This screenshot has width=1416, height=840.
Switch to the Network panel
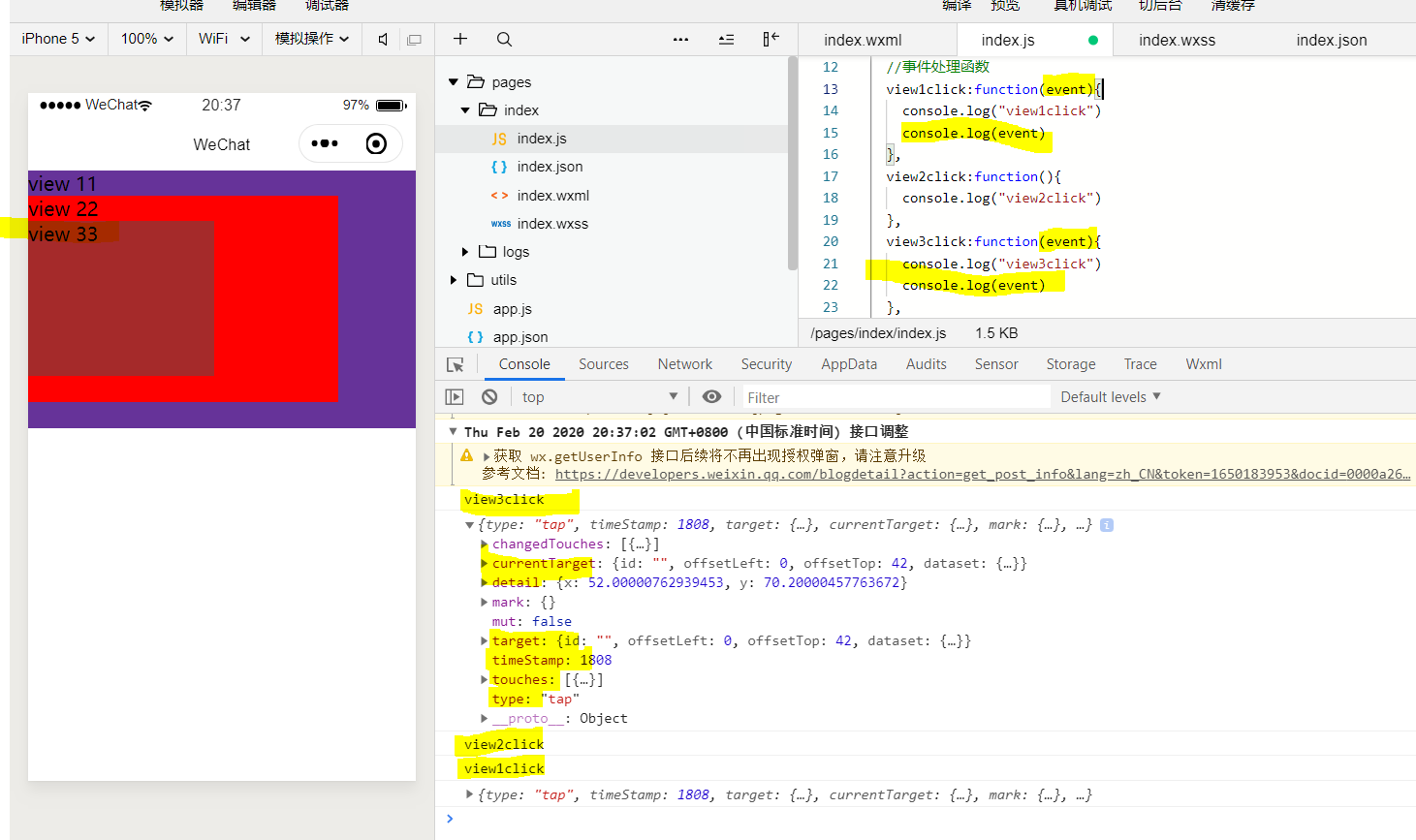pyautogui.click(x=684, y=363)
